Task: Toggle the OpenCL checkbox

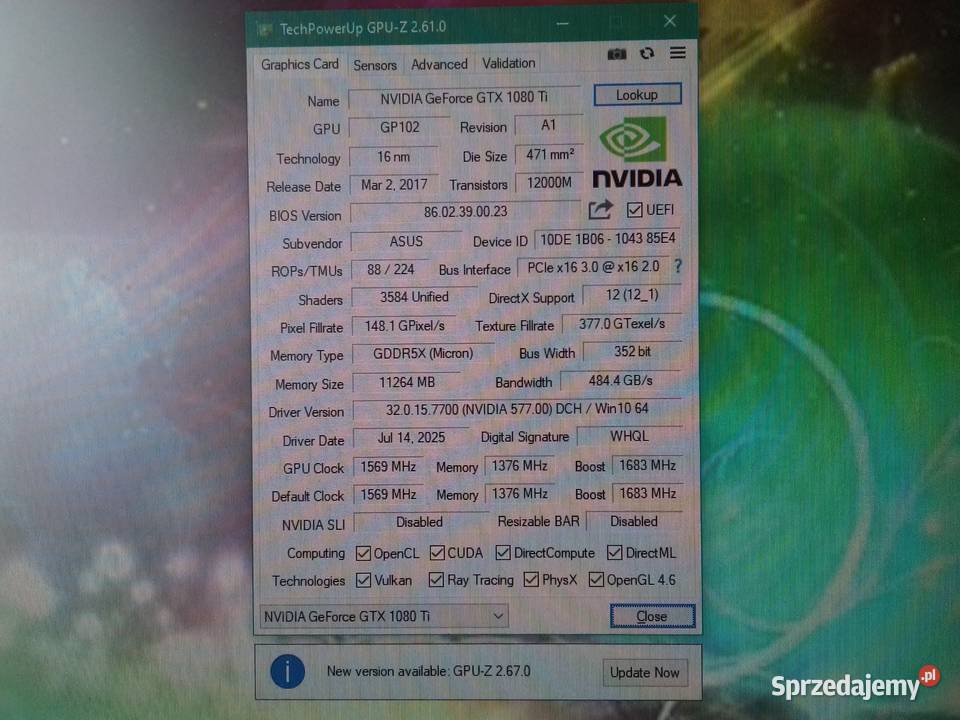Action: pos(363,553)
